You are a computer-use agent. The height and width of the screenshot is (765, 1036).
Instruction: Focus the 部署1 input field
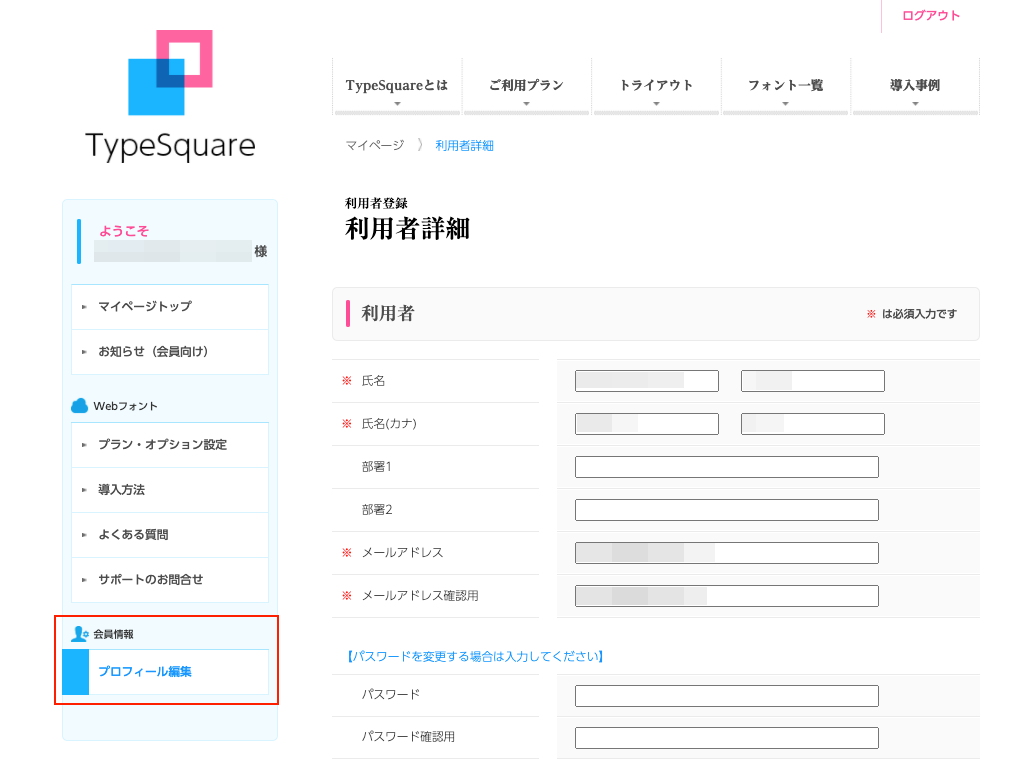(727, 467)
